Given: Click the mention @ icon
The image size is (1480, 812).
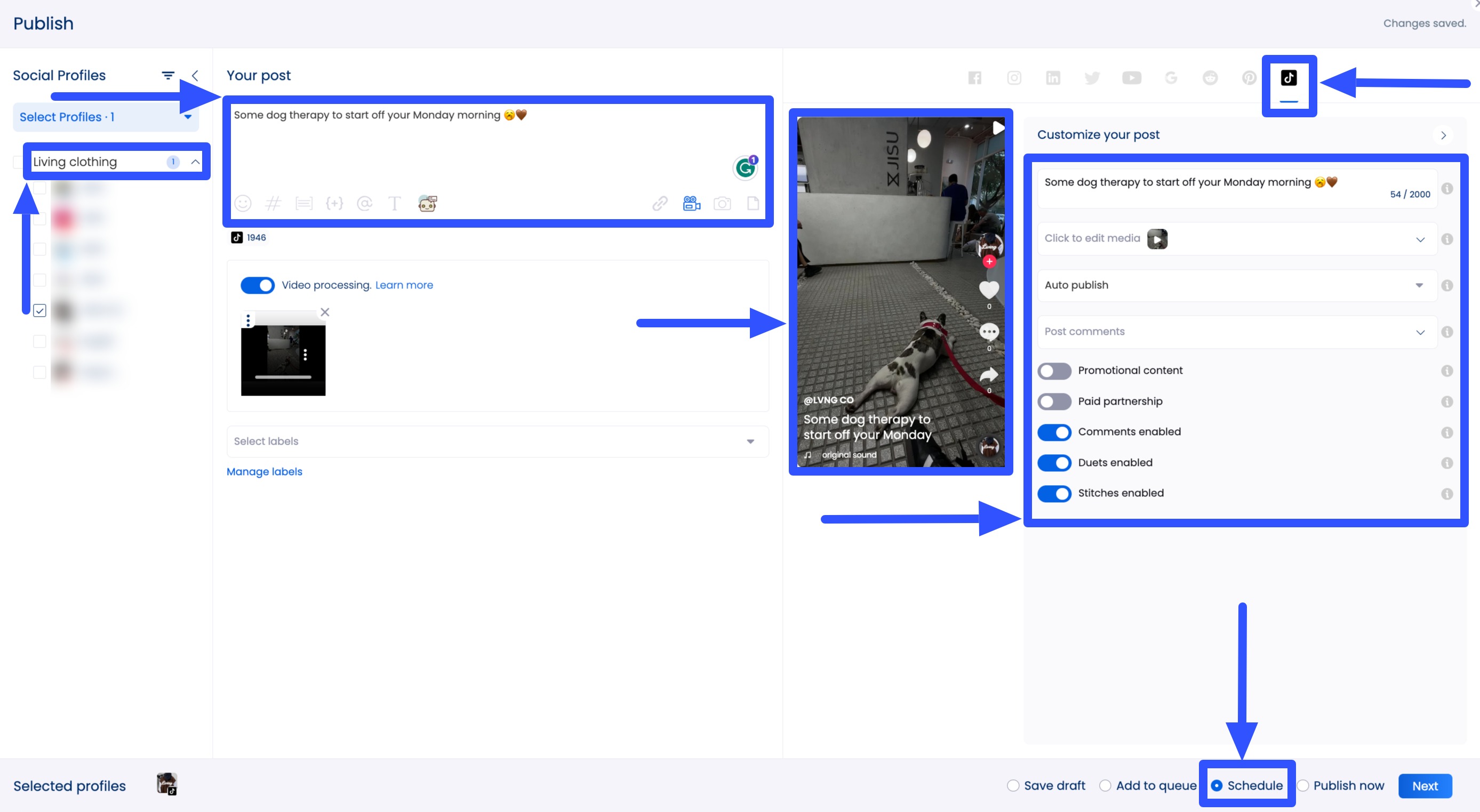Looking at the screenshot, I should click(x=364, y=203).
